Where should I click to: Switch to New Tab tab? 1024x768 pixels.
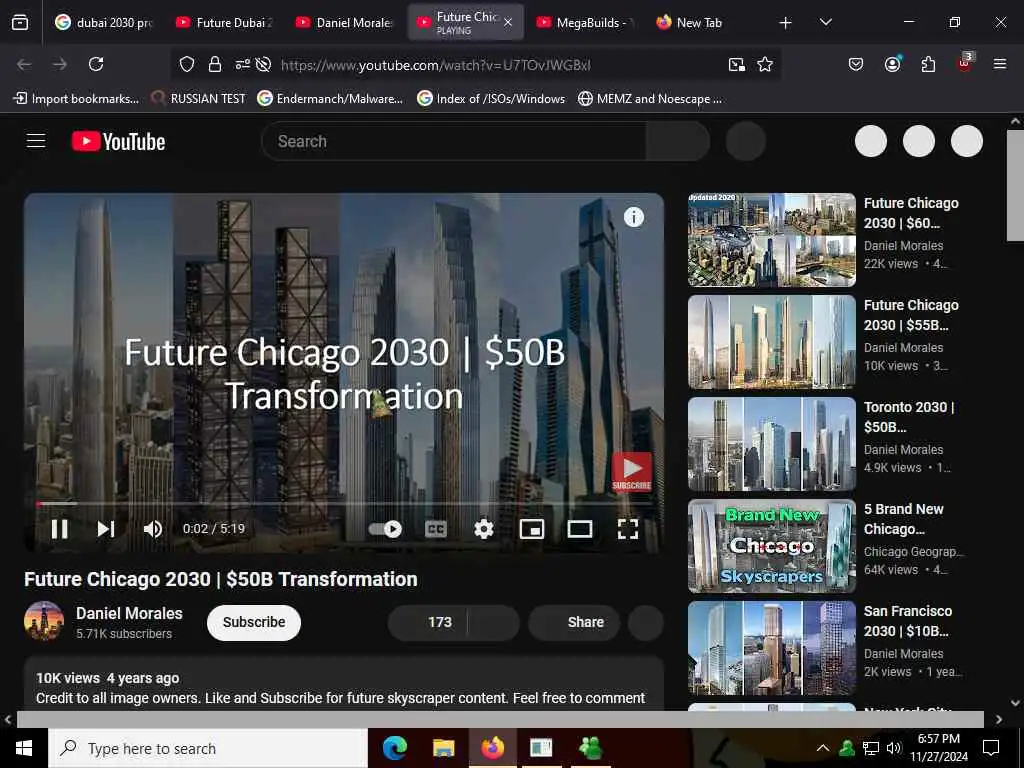pos(699,22)
